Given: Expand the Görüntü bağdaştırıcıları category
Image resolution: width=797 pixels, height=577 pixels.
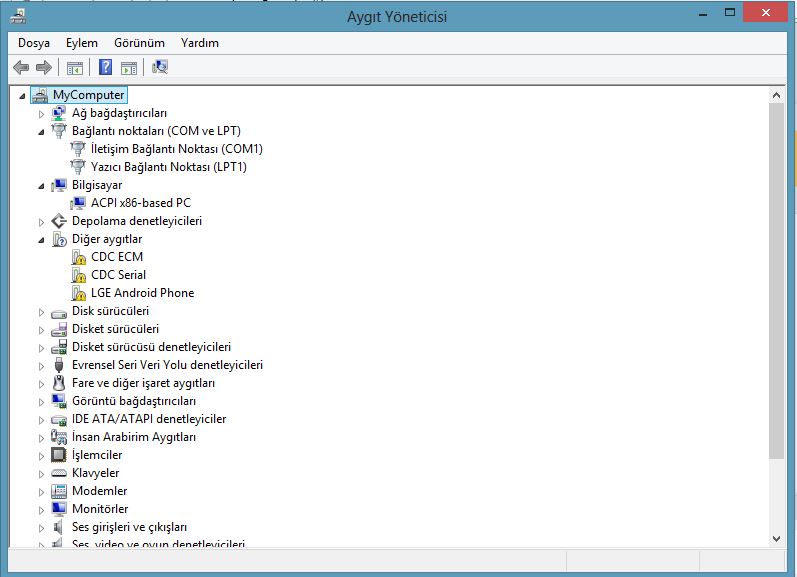Looking at the screenshot, I should coord(41,402).
